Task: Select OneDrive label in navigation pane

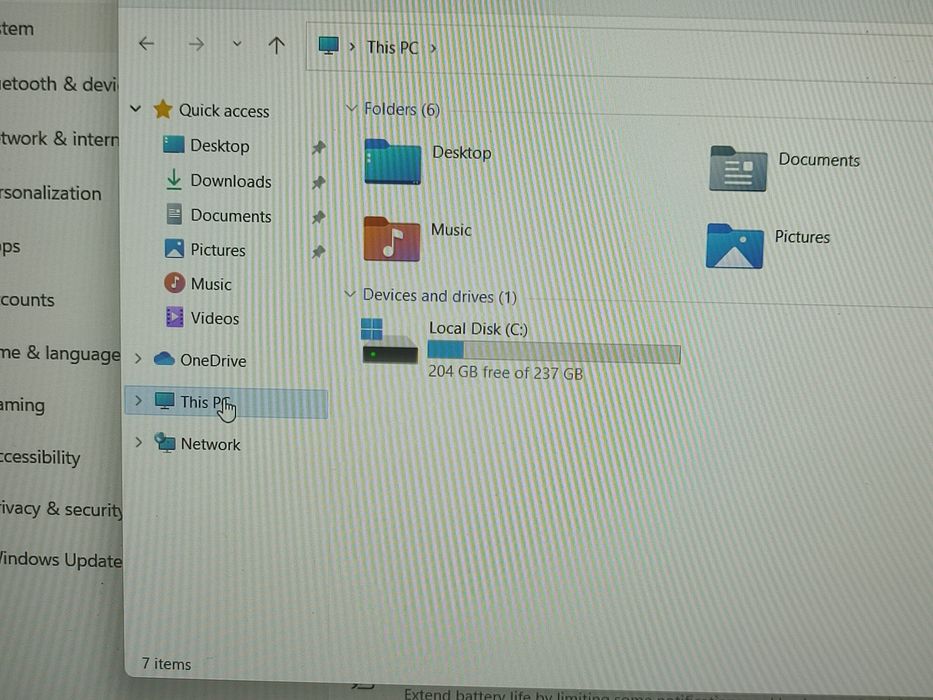Action: click(213, 361)
